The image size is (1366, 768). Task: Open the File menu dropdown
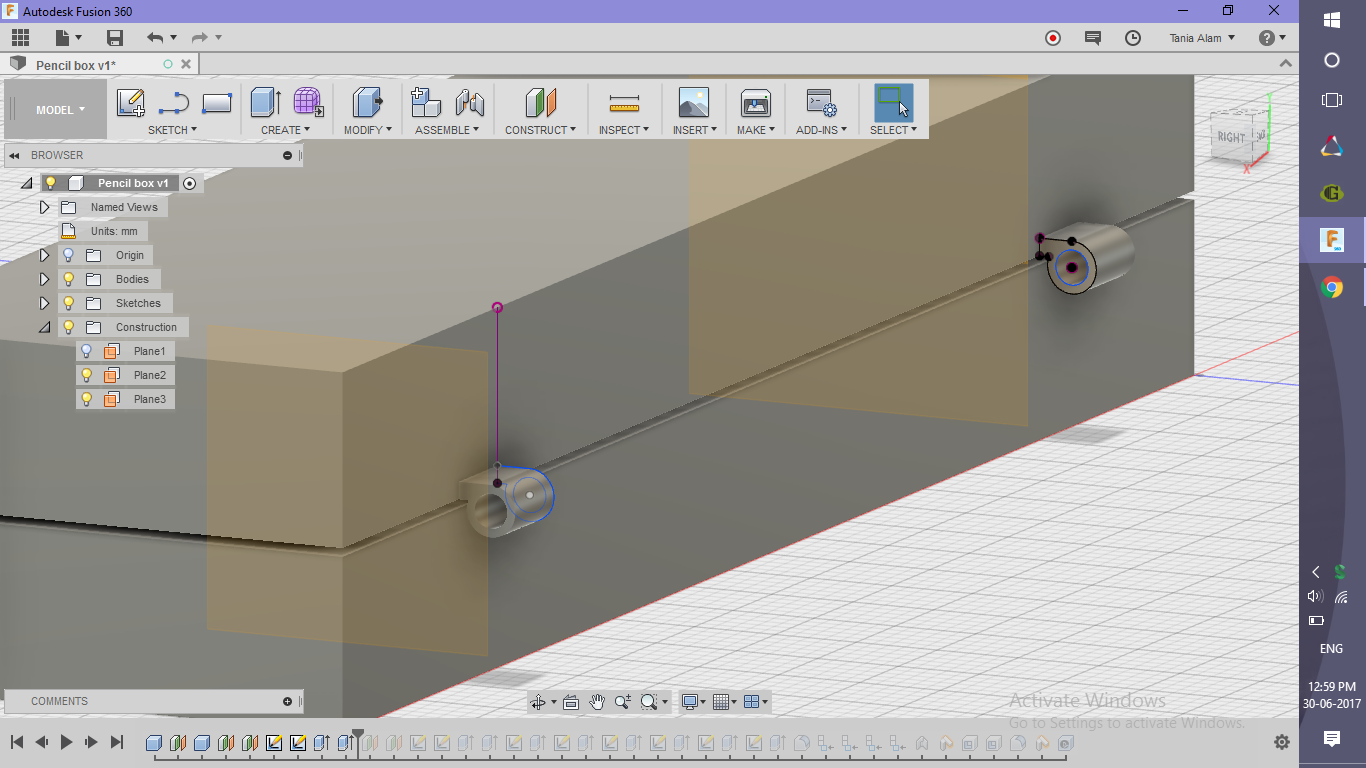click(x=69, y=38)
